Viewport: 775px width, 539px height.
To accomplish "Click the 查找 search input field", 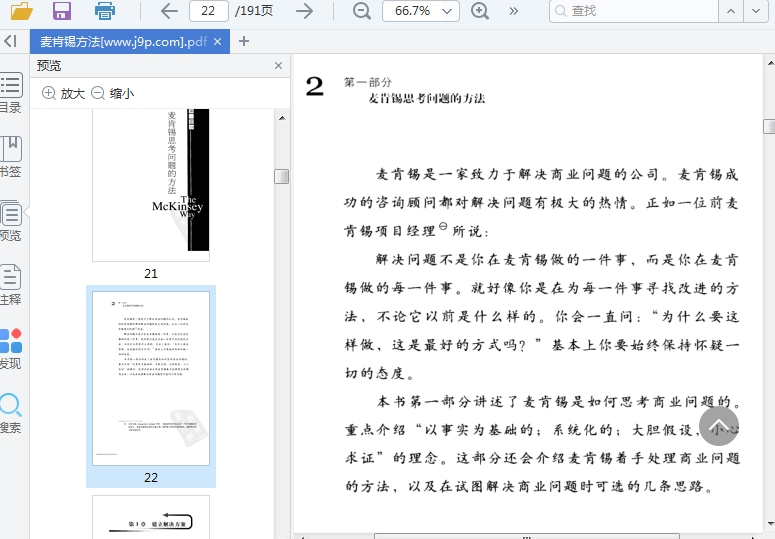I will pos(633,11).
